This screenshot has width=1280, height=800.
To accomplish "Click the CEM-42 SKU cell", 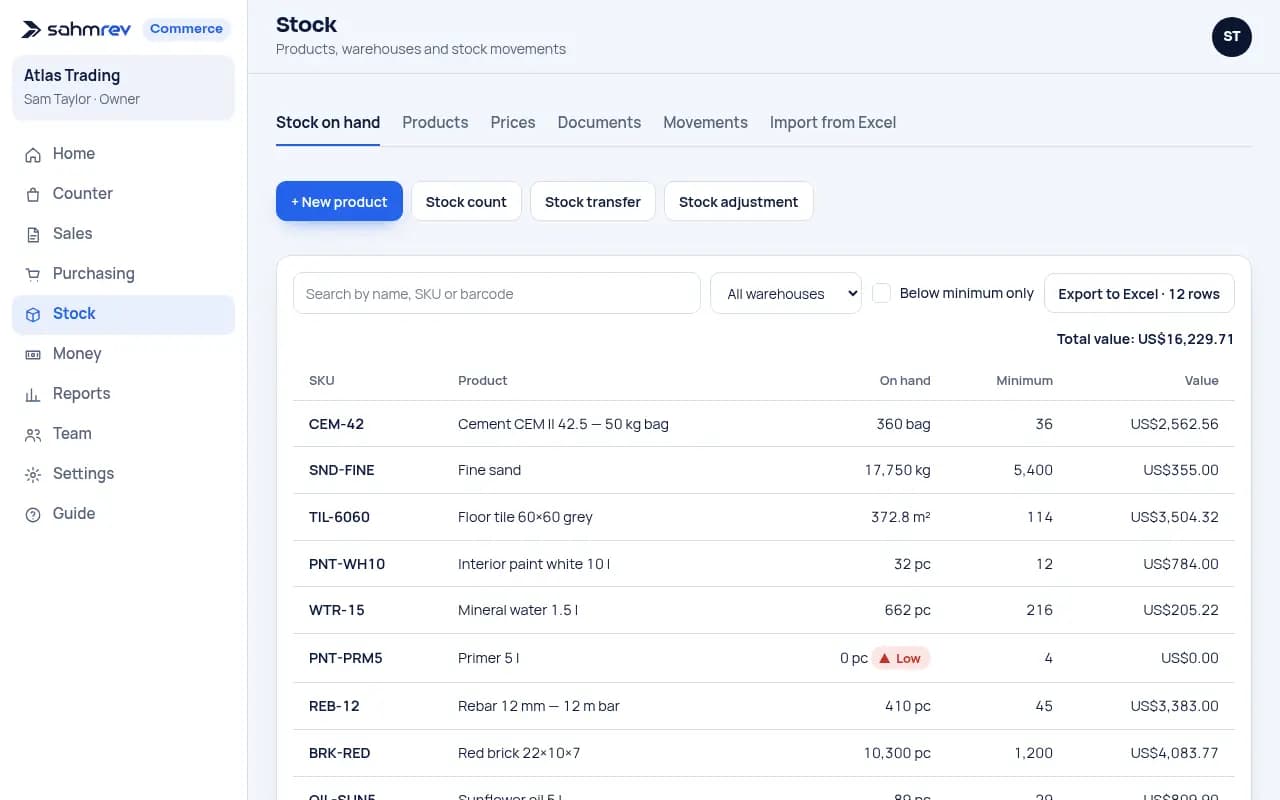I will point(336,424).
